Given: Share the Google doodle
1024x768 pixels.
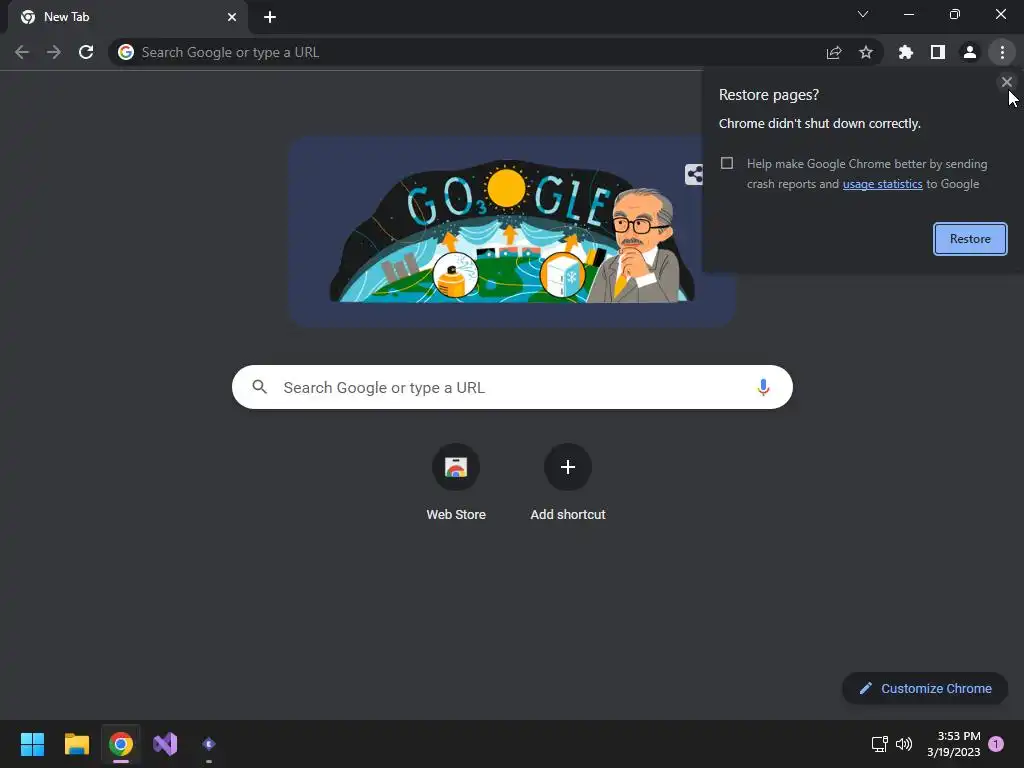Looking at the screenshot, I should (694, 174).
